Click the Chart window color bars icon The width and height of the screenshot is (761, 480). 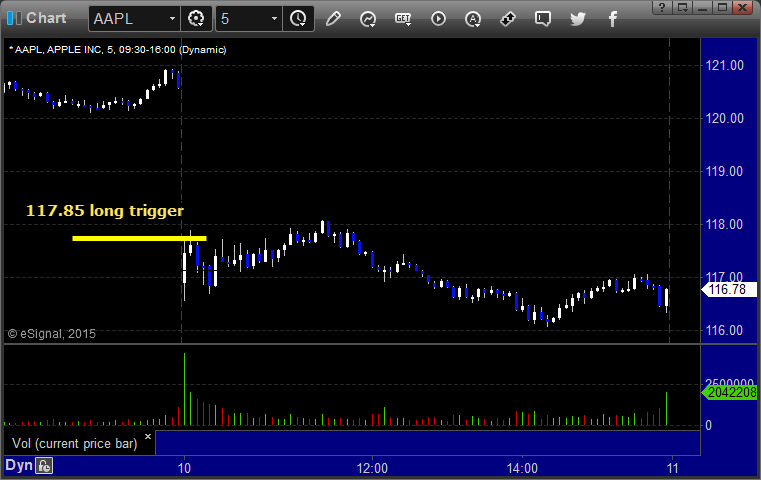click(14, 18)
